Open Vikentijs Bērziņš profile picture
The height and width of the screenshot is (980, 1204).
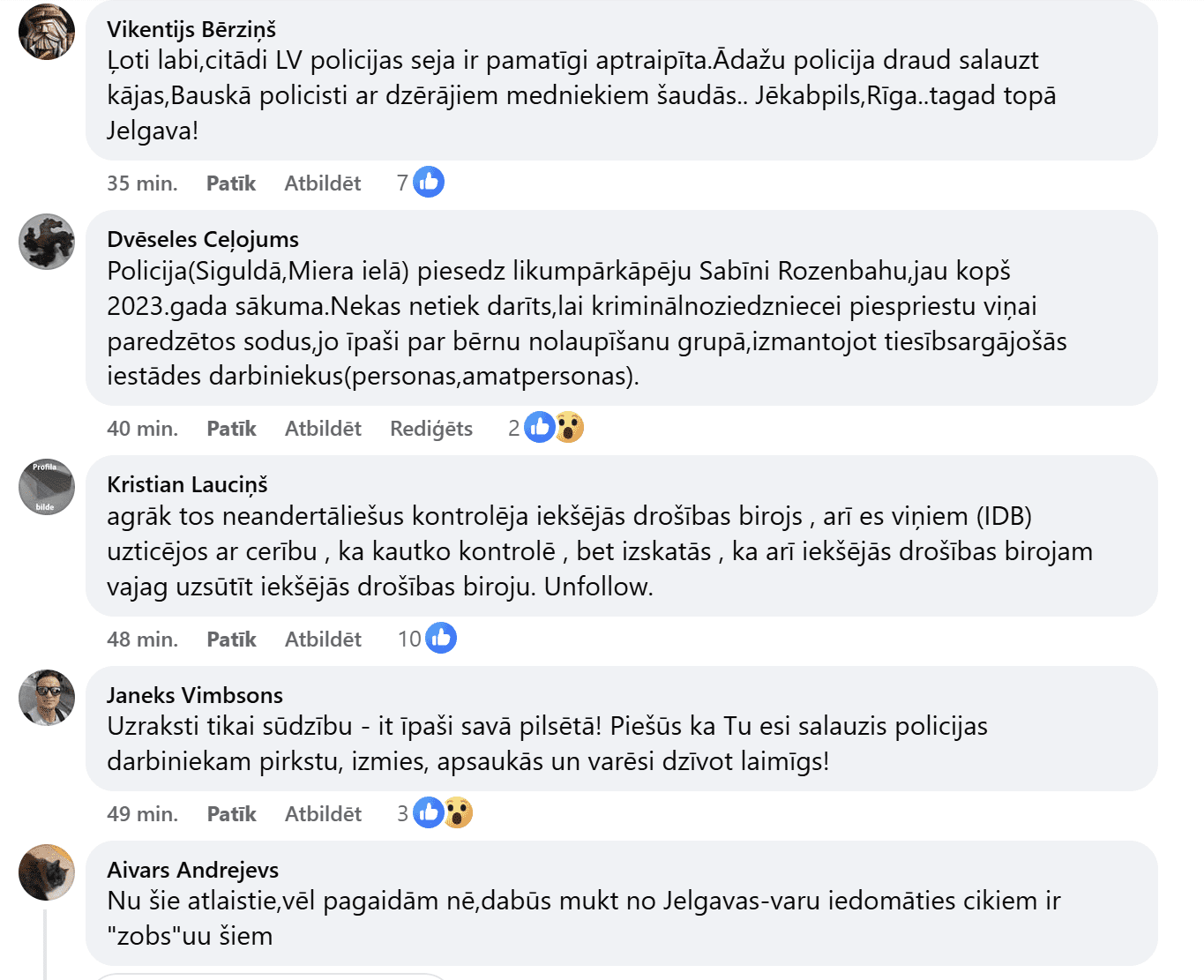point(47,32)
